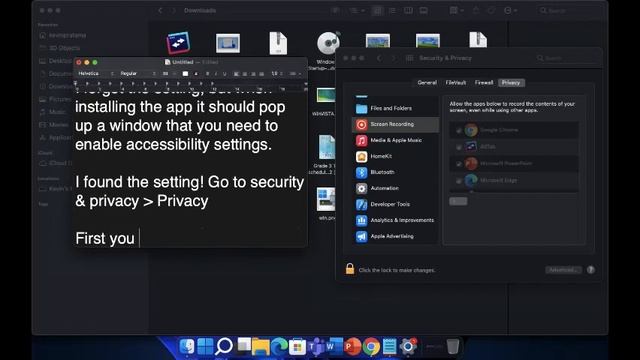Click the Finder window search field
The width and height of the screenshot is (640, 360).
coord(568,11)
